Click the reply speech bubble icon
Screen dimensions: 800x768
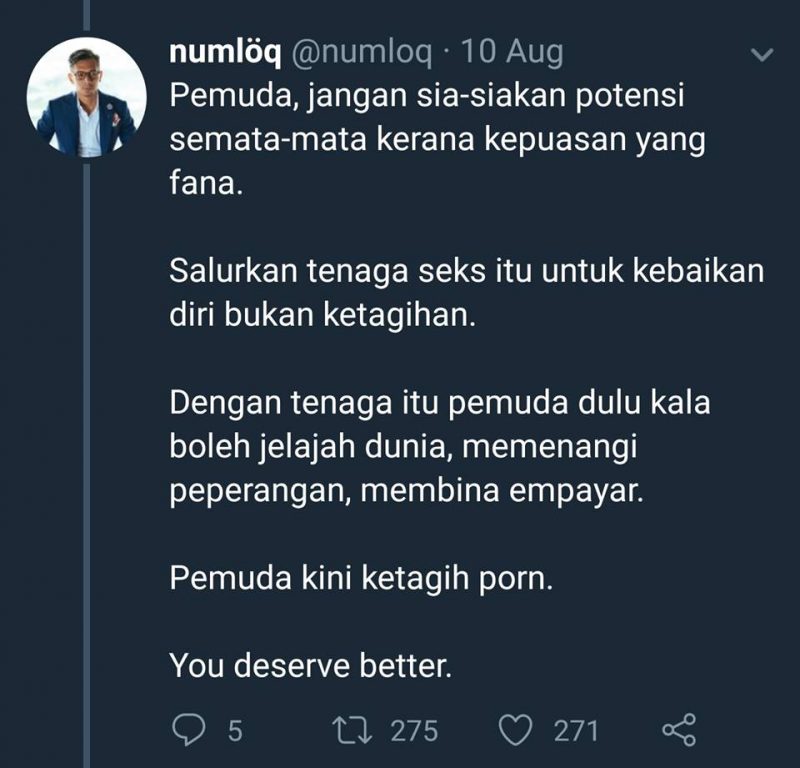189,730
